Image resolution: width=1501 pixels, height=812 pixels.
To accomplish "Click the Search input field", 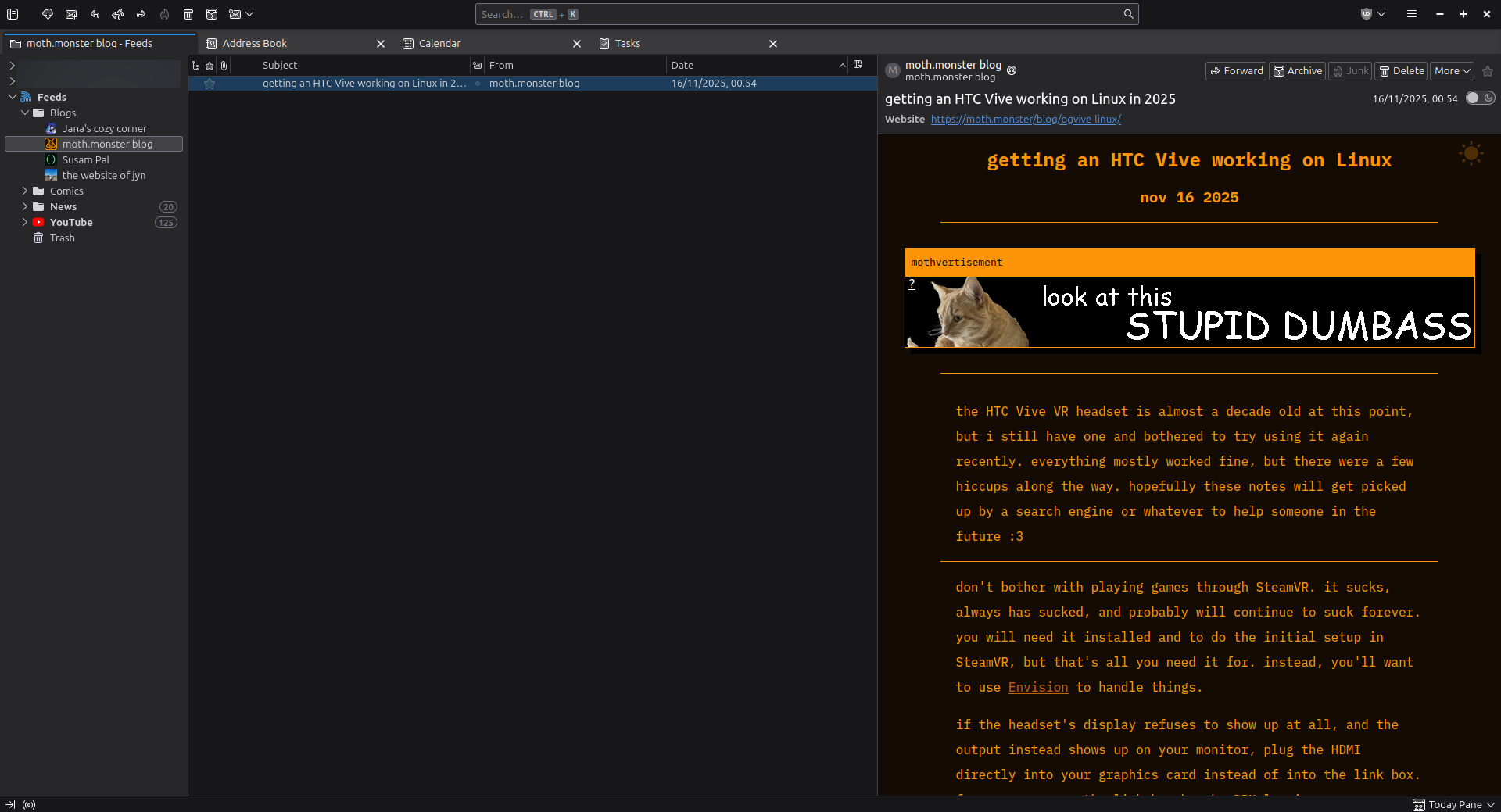I will coord(797,14).
